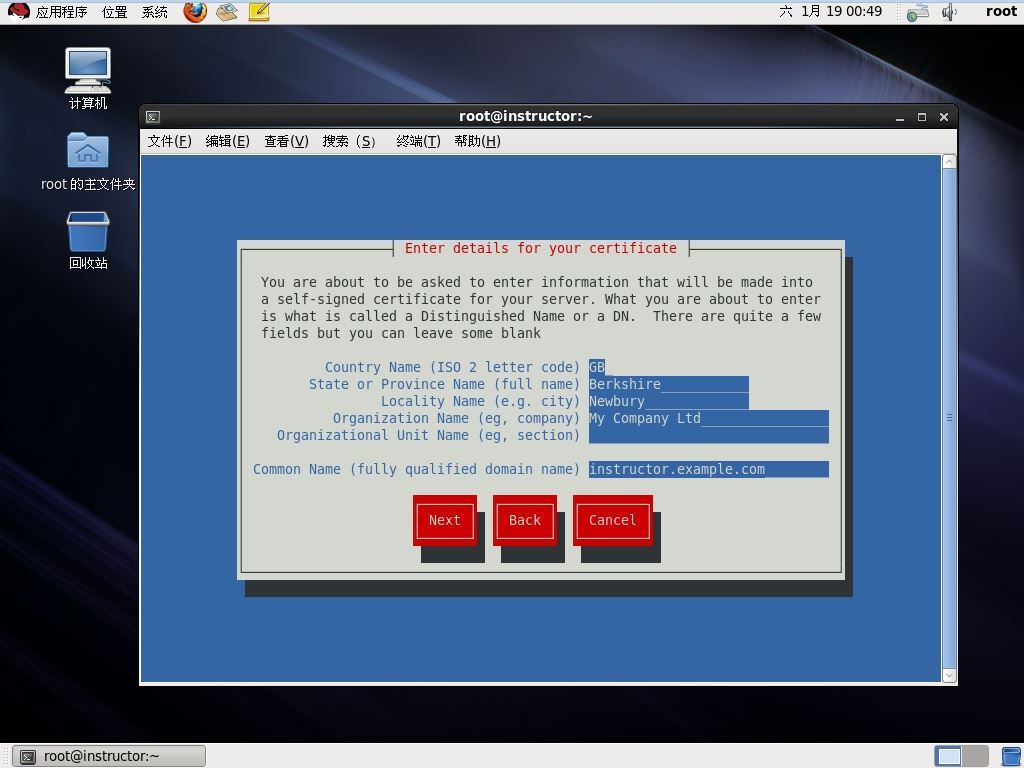Maximize the terminal window
The width and height of the screenshot is (1024, 768).
click(x=922, y=118)
